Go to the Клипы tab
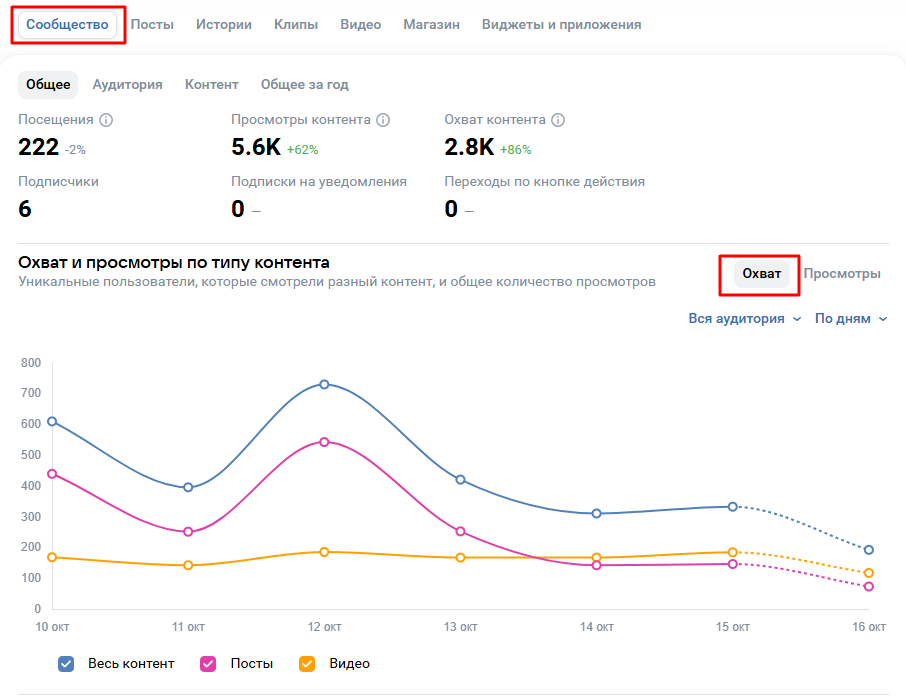 [x=296, y=24]
